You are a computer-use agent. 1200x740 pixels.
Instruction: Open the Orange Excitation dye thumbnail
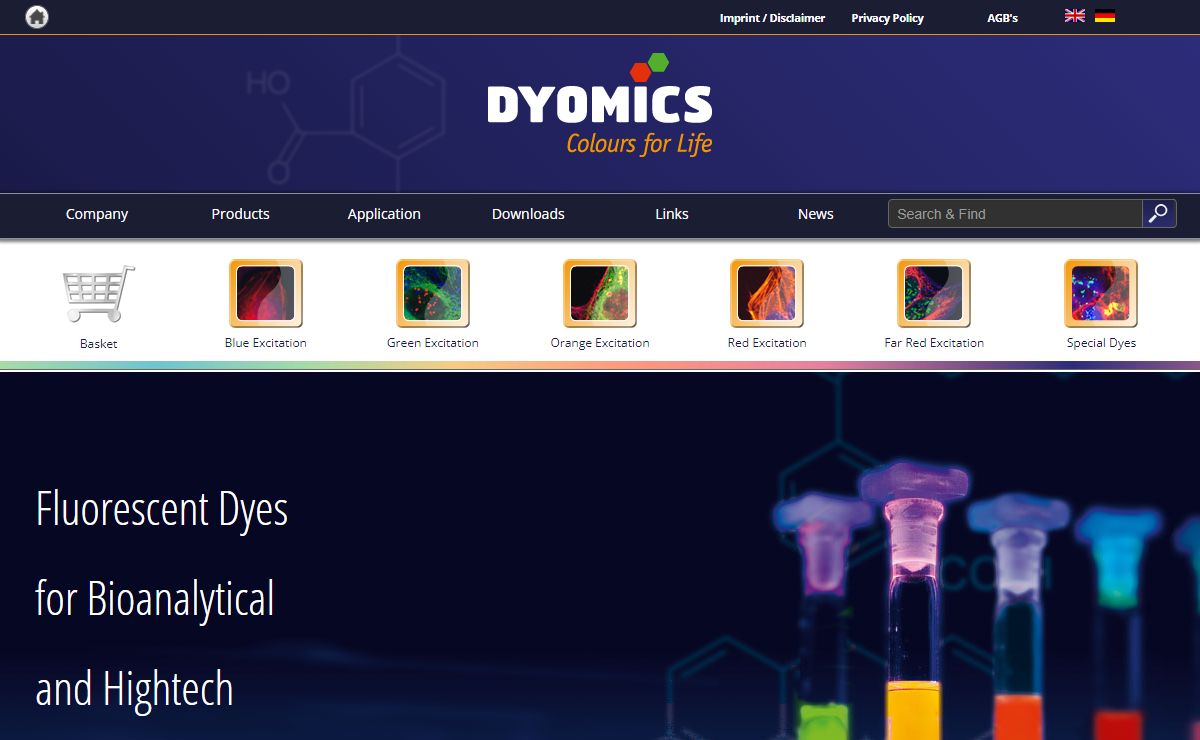599,293
